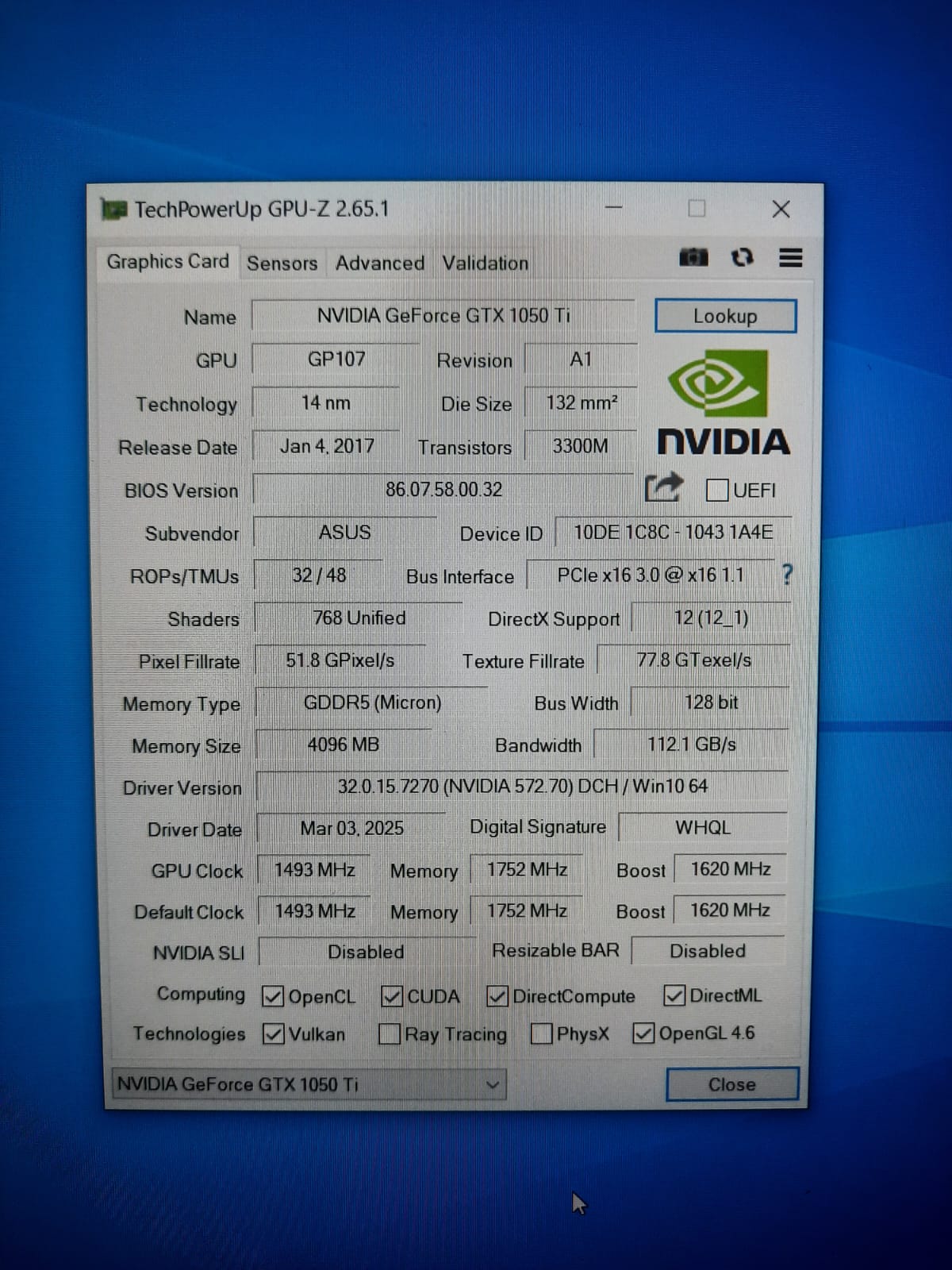Click the Bus Width value 128 bit
The width and height of the screenshot is (952, 1270).
pyautogui.click(x=711, y=702)
